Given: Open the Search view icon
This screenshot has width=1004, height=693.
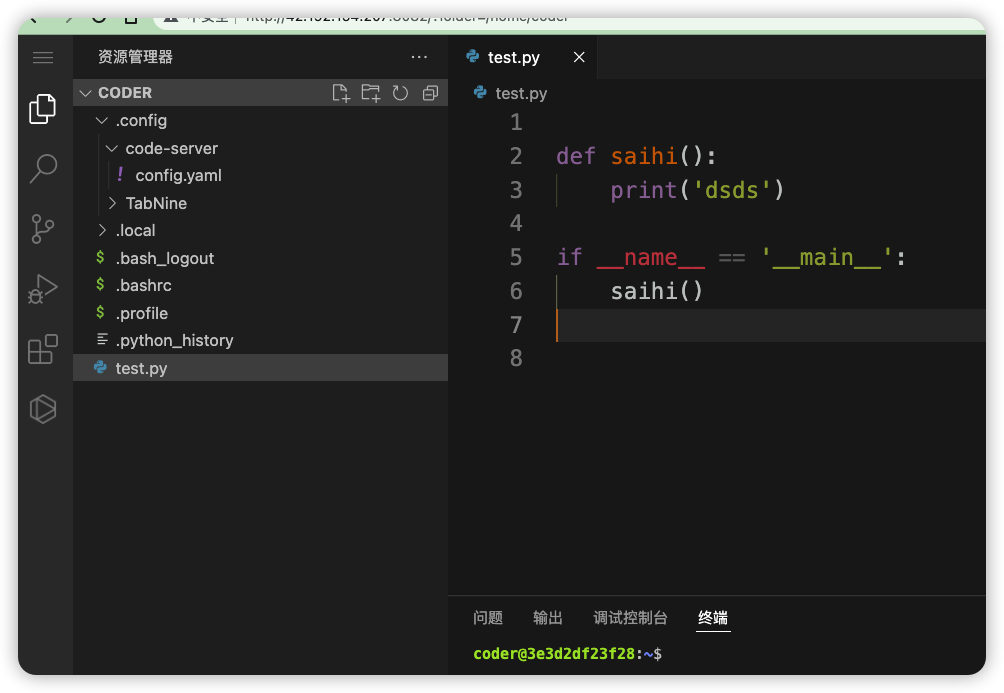Looking at the screenshot, I should pos(43,168).
